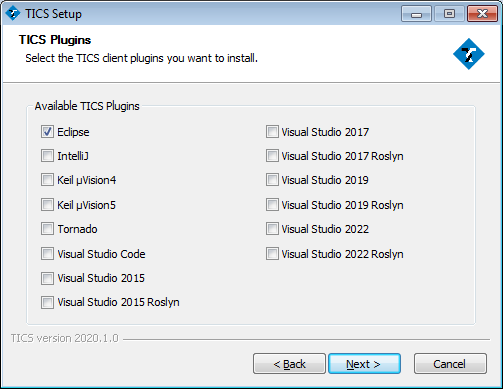Screen dimensions: 503x389
Task: Uncheck the Eclipse plugin checkbox
Action: pos(47,132)
